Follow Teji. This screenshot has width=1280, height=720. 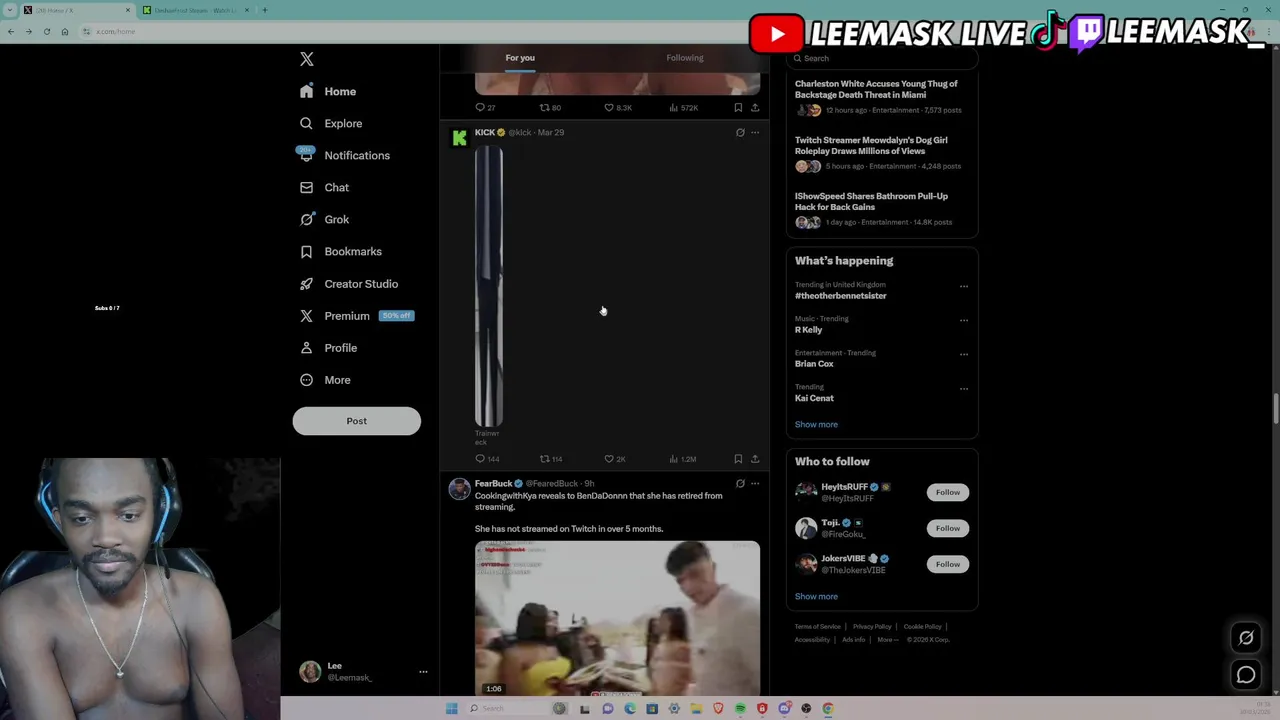948,528
